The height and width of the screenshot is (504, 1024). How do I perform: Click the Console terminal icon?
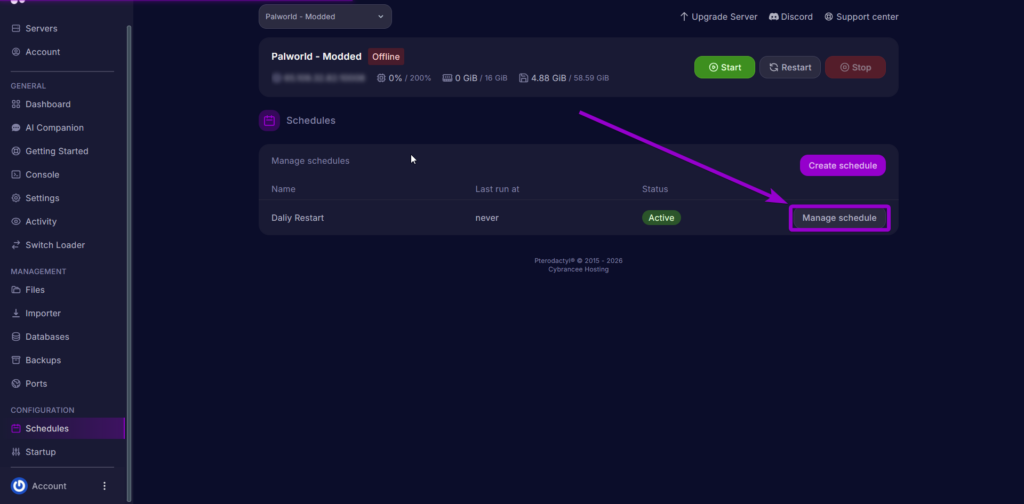[x=16, y=175]
